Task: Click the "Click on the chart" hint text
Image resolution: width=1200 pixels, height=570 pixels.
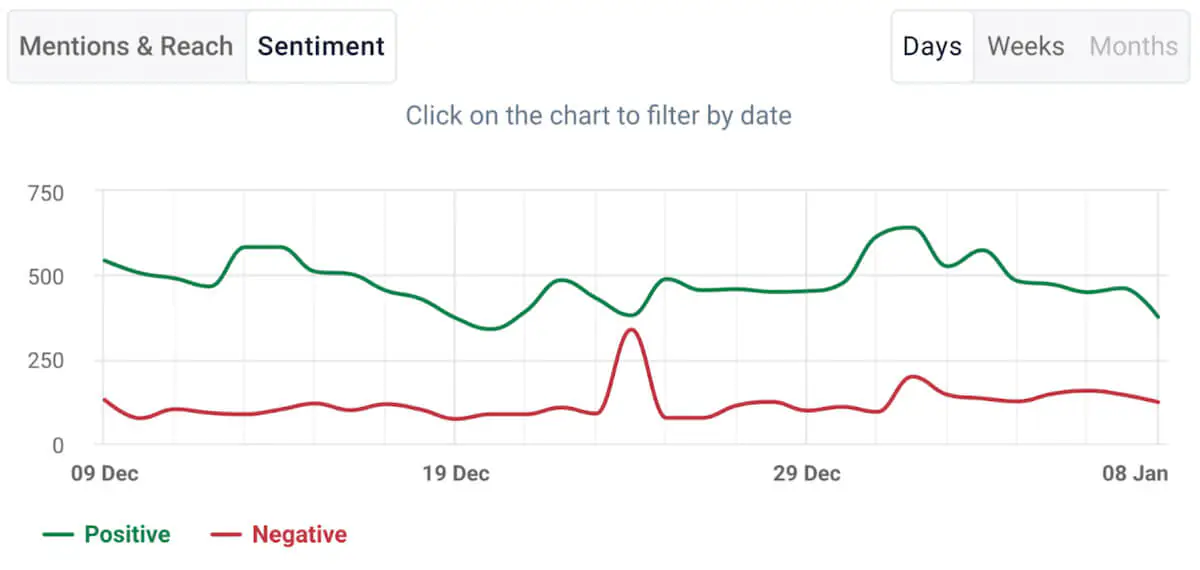Action: click(598, 116)
